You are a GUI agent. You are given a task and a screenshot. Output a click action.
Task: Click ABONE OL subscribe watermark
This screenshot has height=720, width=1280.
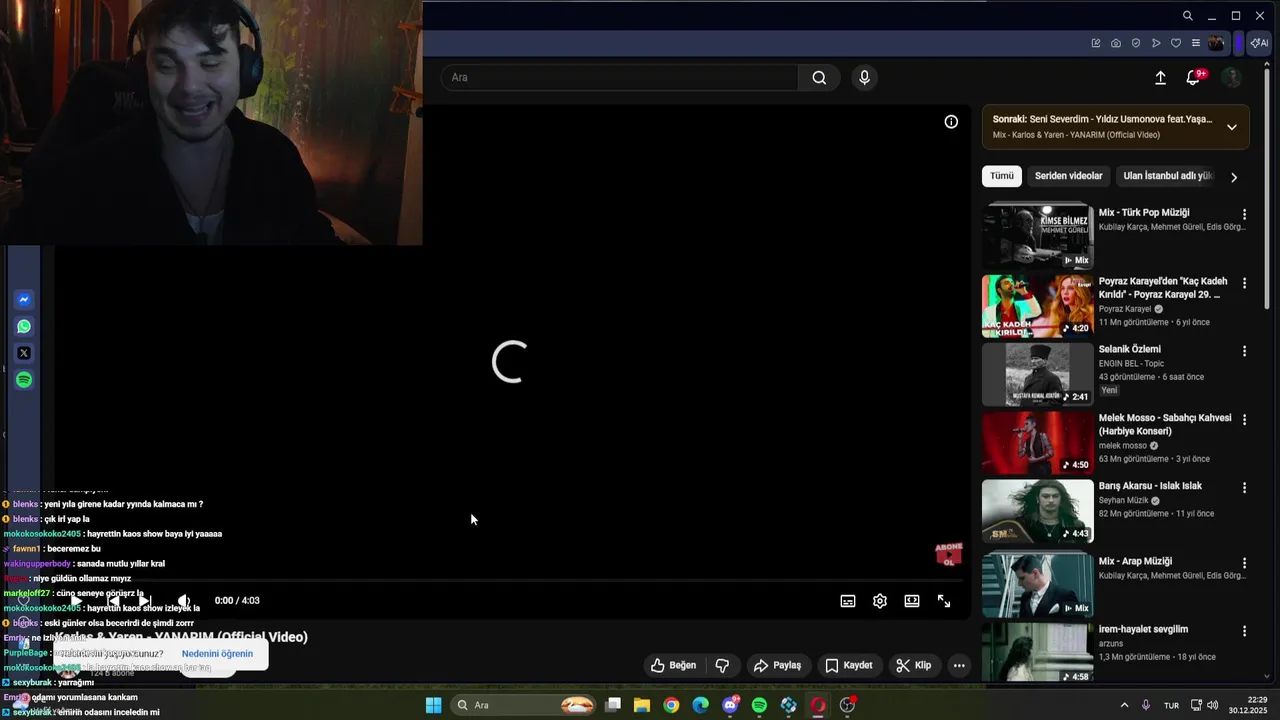[x=948, y=555]
